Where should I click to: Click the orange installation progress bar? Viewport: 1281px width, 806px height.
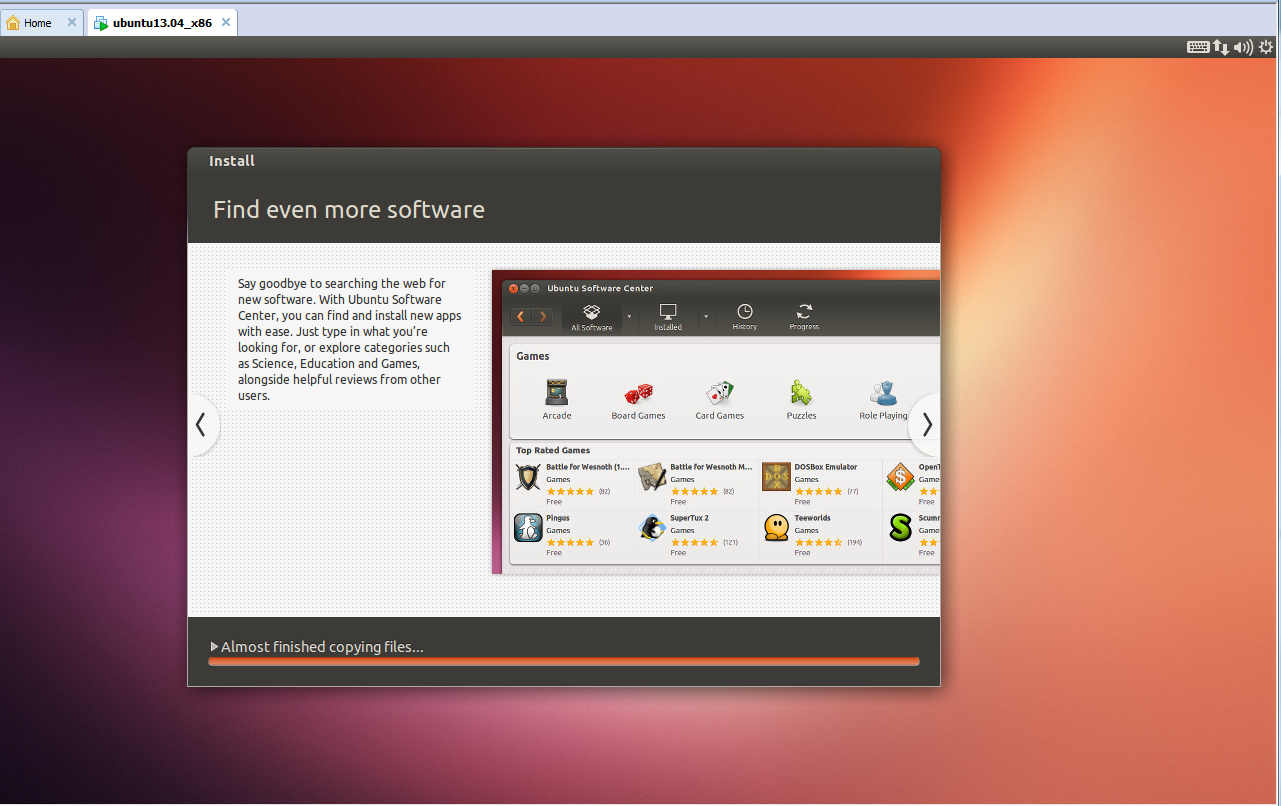[564, 661]
